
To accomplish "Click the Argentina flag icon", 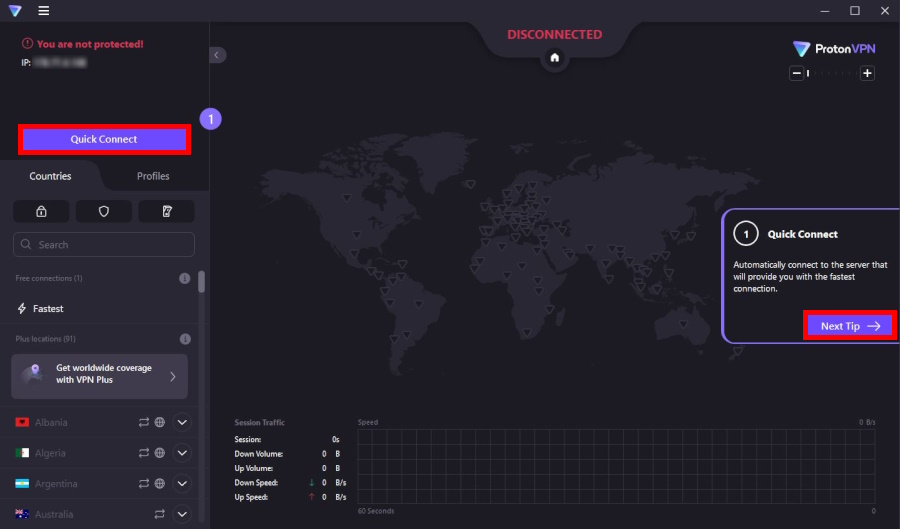I will pyautogui.click(x=22, y=484).
